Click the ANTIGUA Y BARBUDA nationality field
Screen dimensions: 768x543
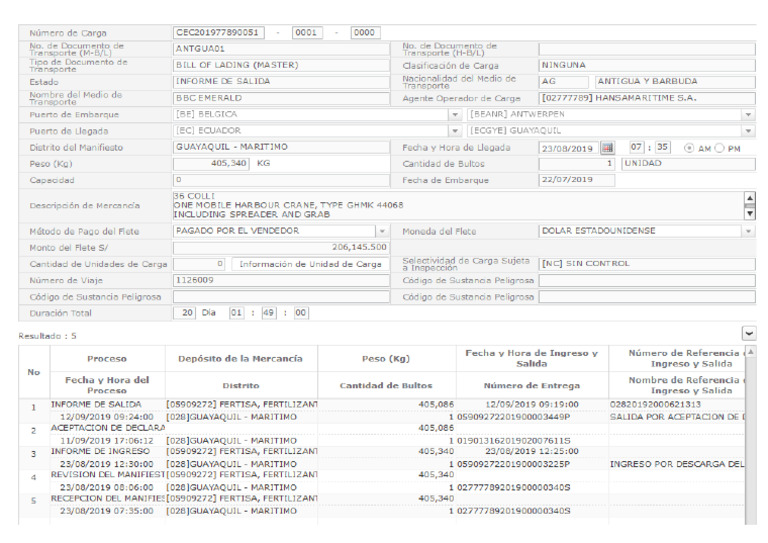click(675, 82)
